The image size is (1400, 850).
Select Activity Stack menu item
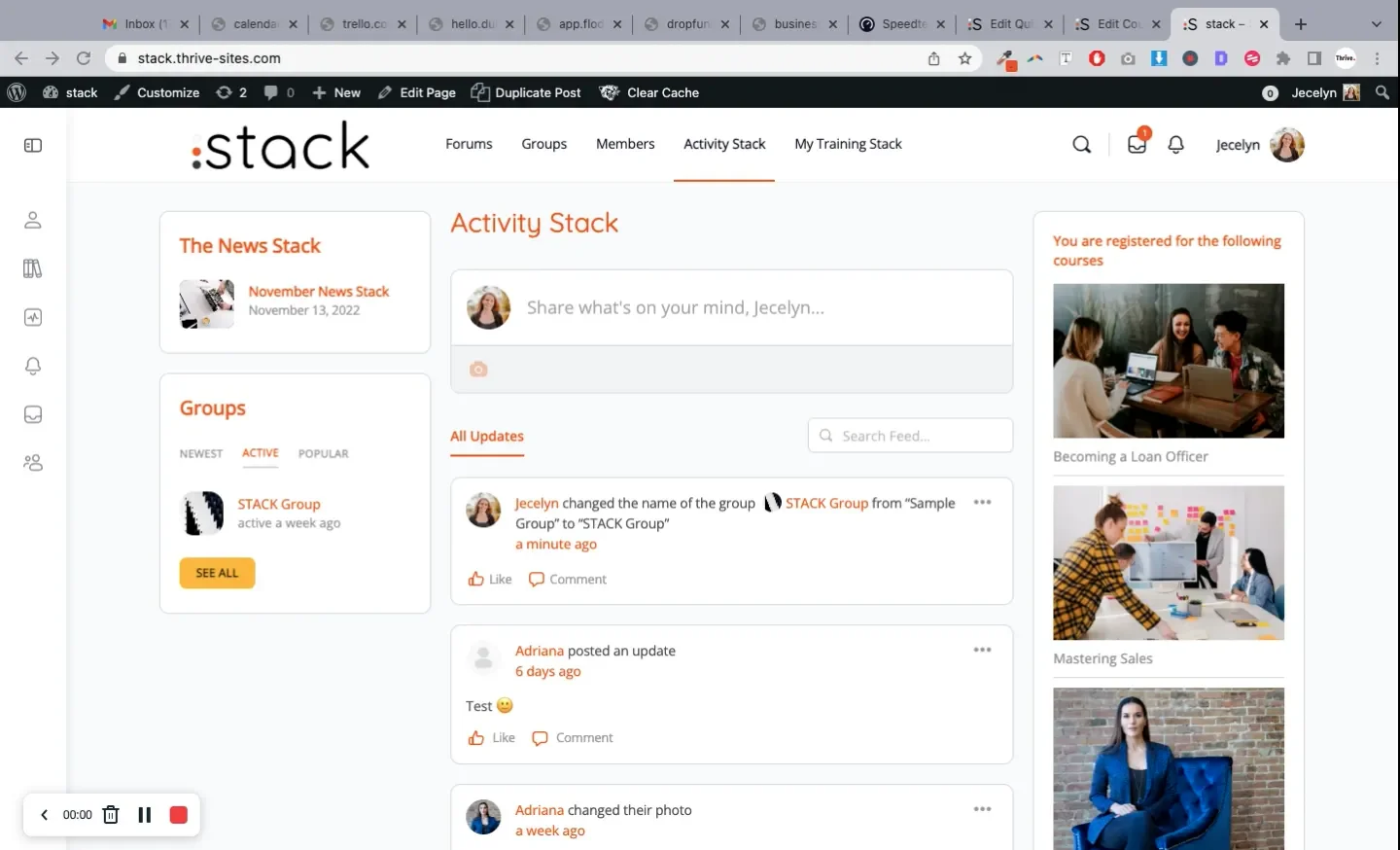[x=724, y=144]
